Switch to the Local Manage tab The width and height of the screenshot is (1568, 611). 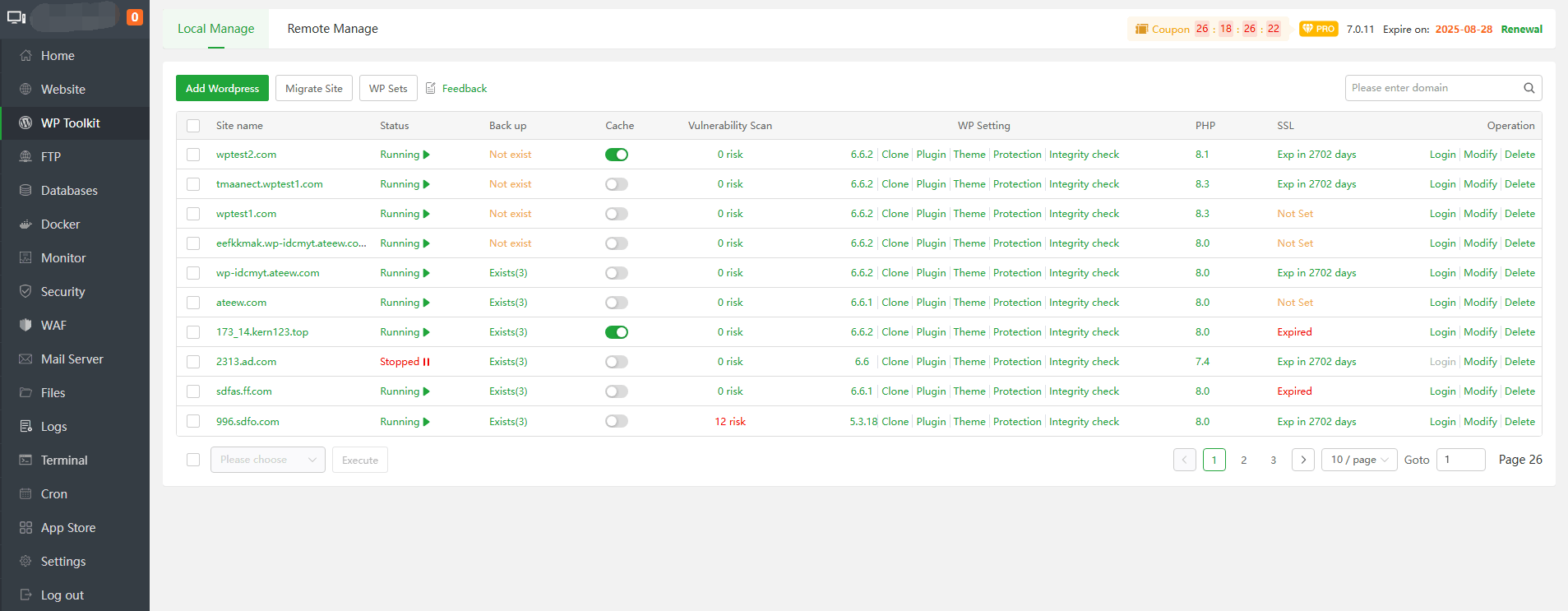coord(216,29)
